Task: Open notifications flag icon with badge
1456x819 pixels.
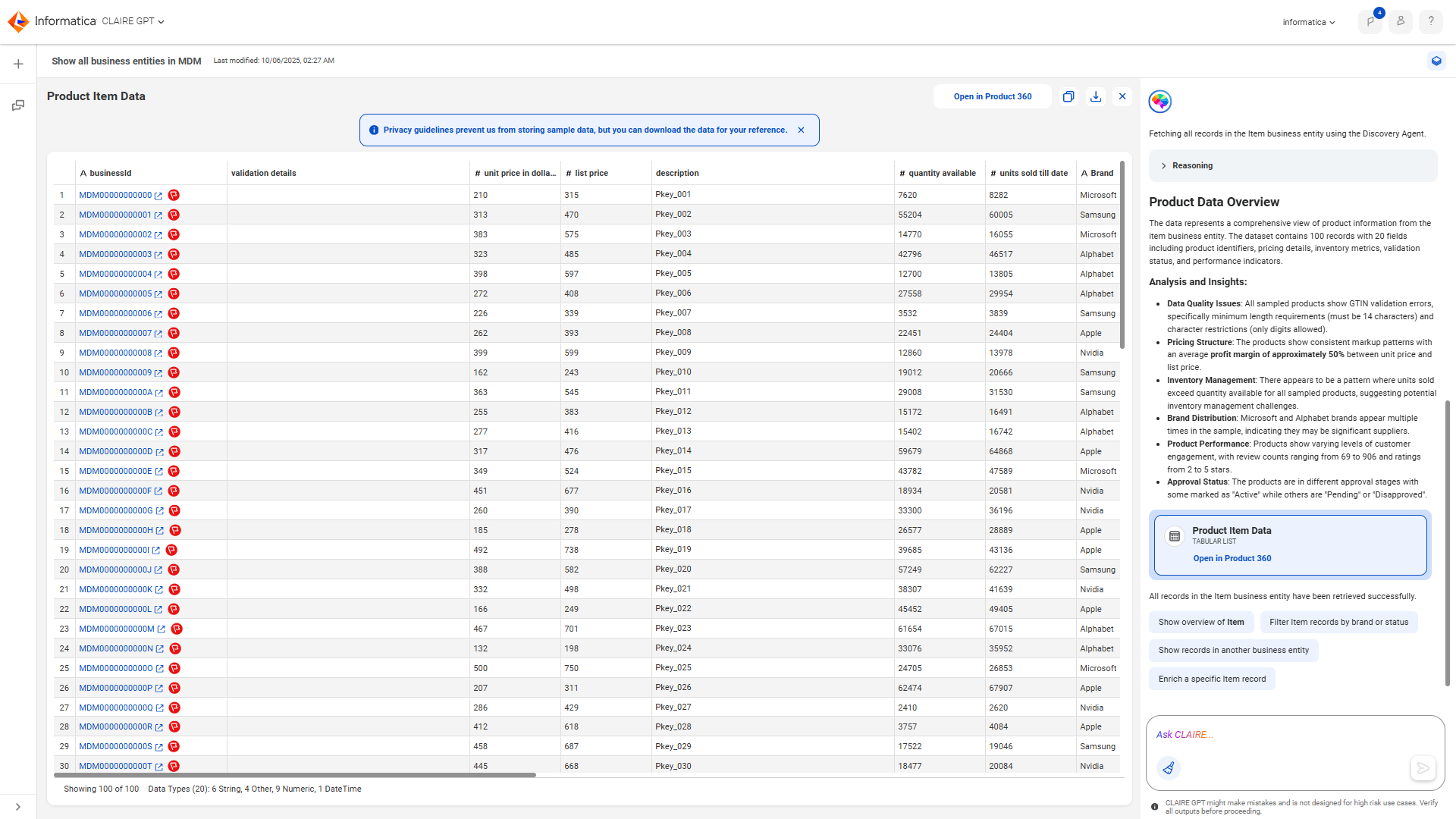Action: click(x=1371, y=21)
